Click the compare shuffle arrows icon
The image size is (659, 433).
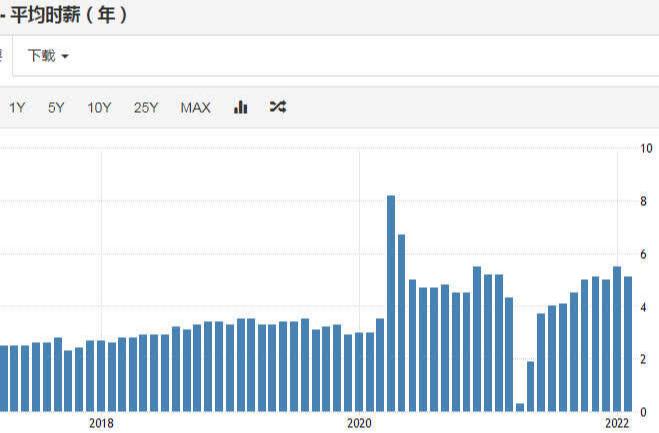pos(278,108)
